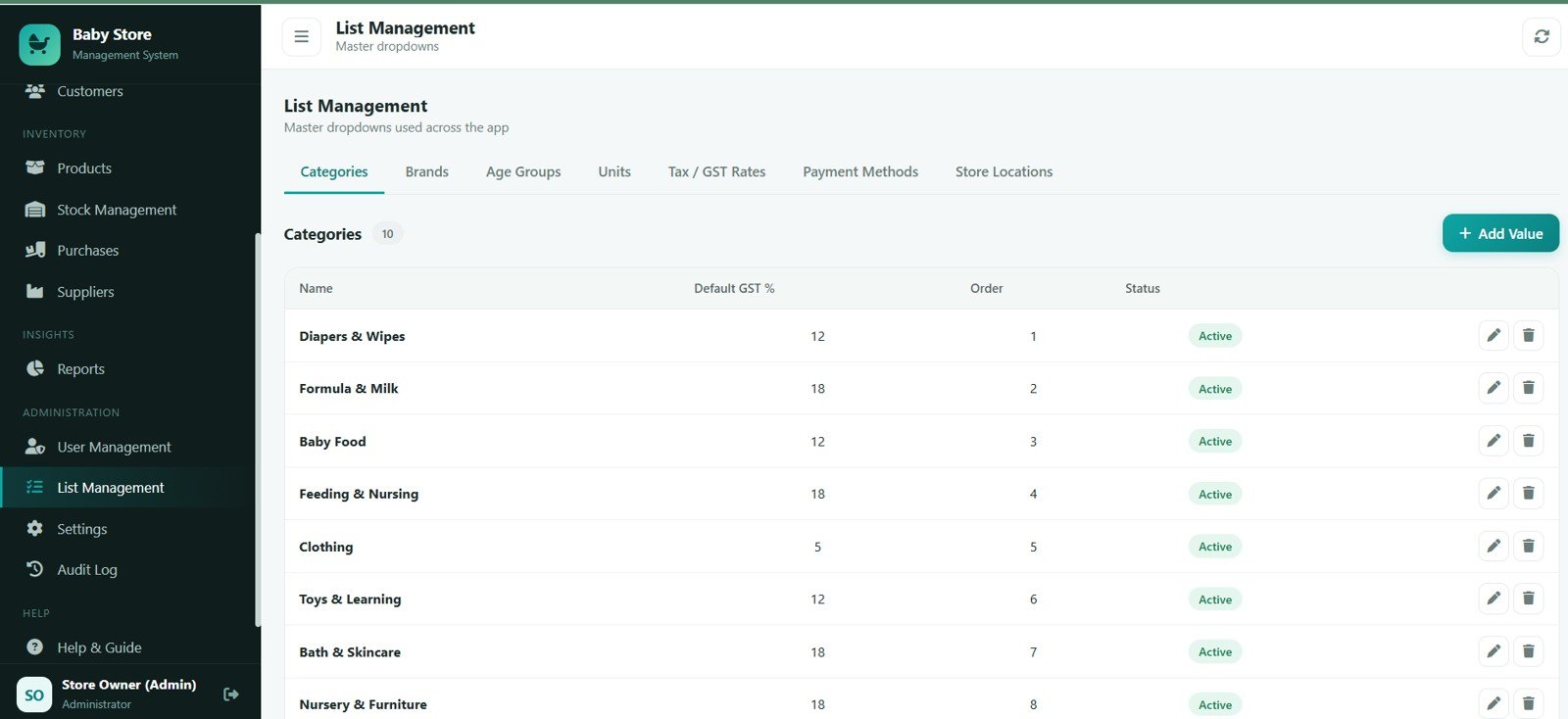Image resolution: width=1568 pixels, height=719 pixels.
Task: Click Active status badge for Bath & Skincare
Action: 1215,651
